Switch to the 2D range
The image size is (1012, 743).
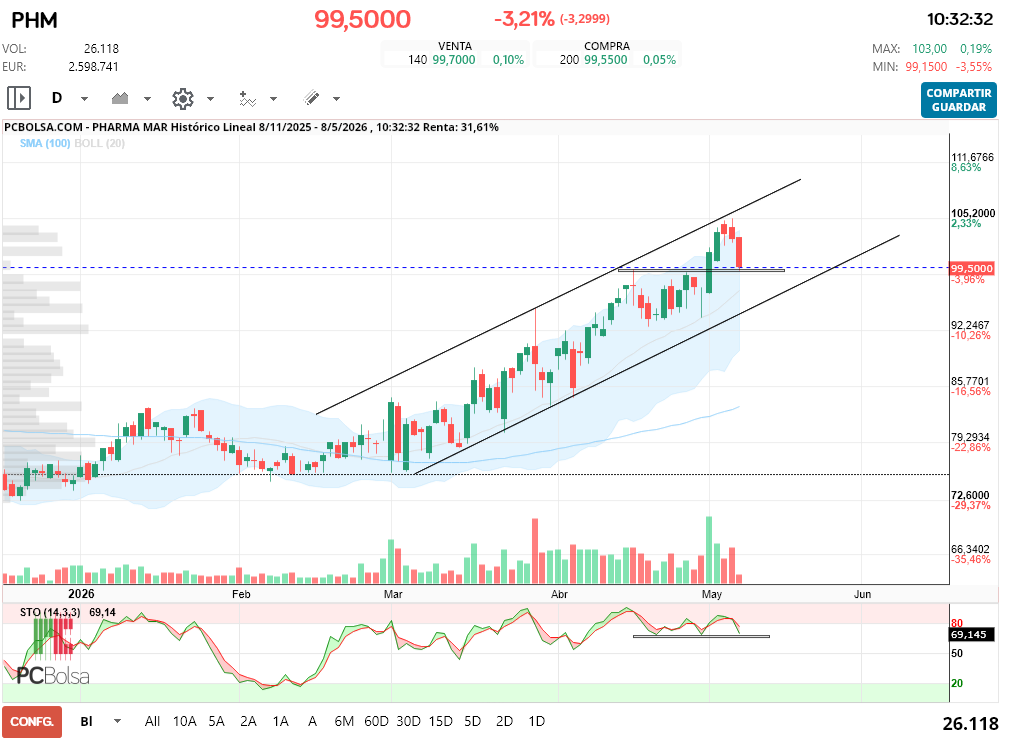505,722
